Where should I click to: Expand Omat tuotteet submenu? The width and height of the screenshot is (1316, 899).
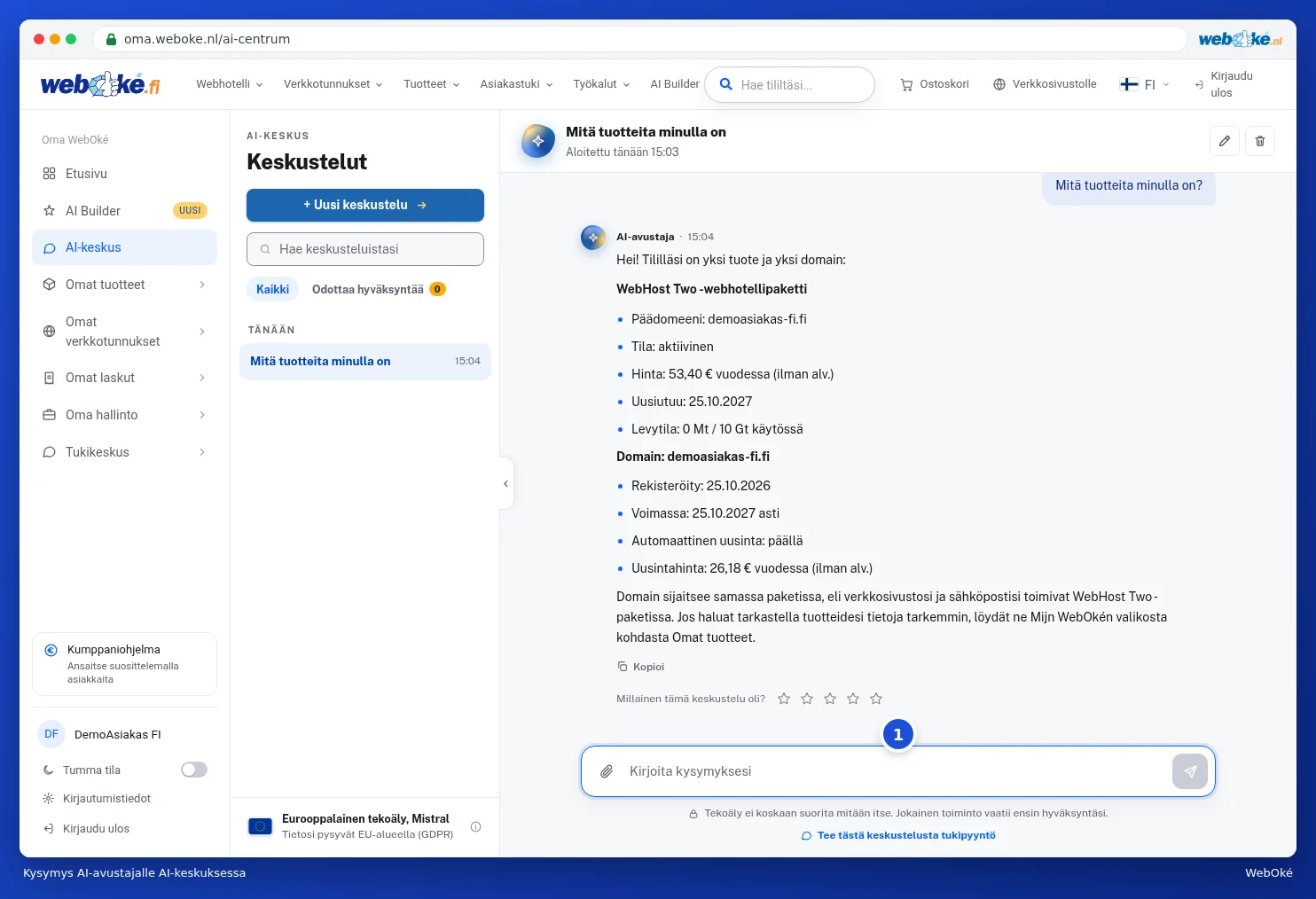click(202, 285)
